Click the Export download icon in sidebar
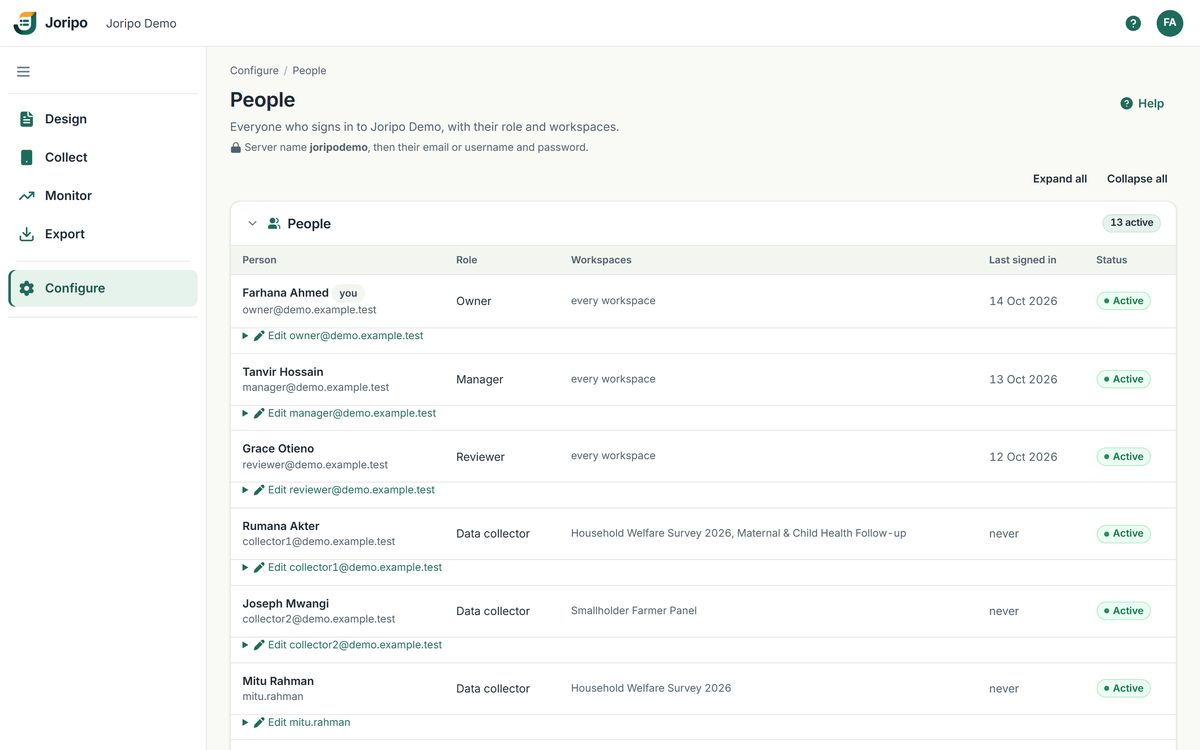The height and width of the screenshot is (750, 1200). 27,234
